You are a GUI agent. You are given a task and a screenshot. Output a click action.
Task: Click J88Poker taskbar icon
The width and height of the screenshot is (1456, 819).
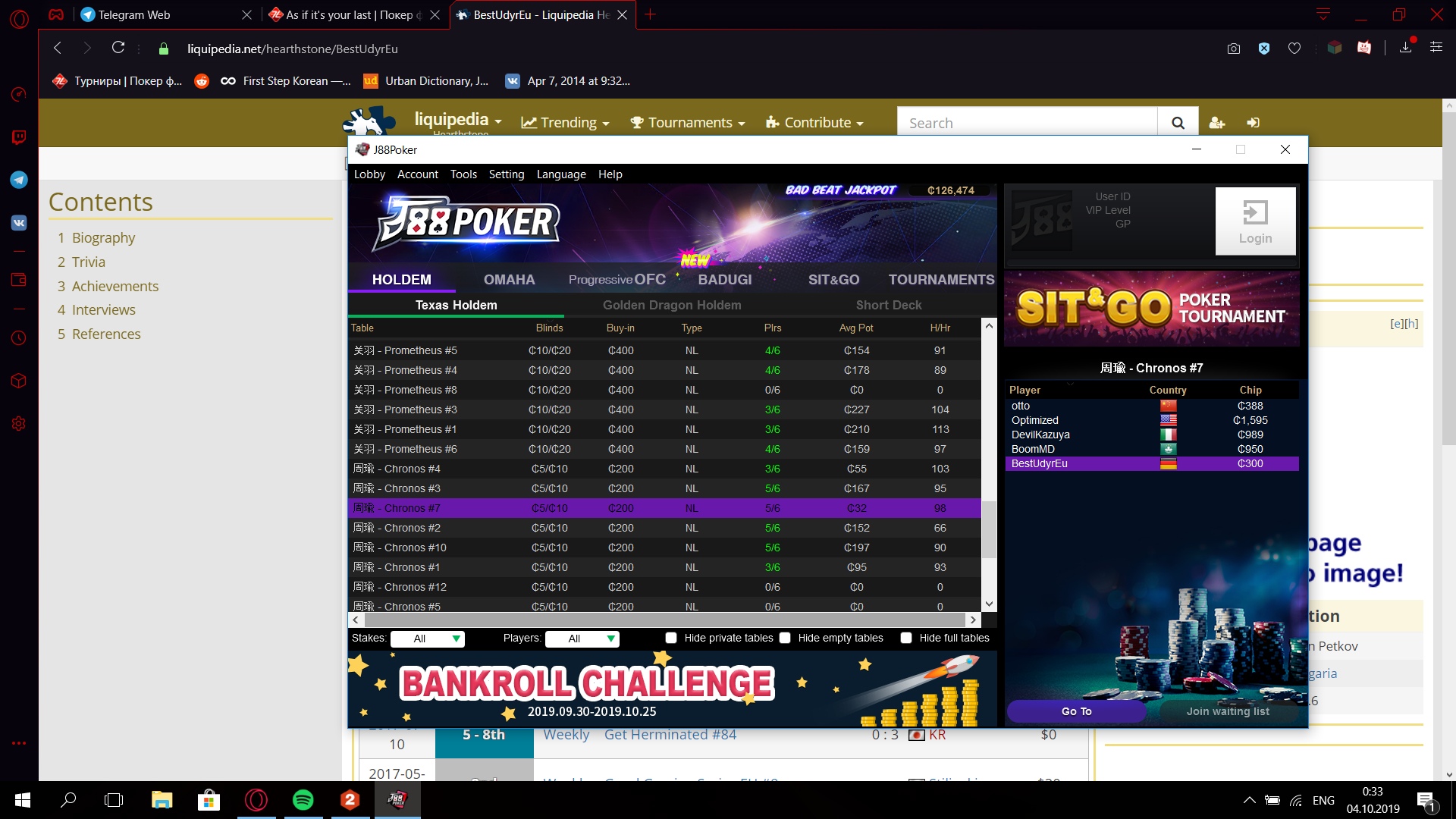(397, 800)
